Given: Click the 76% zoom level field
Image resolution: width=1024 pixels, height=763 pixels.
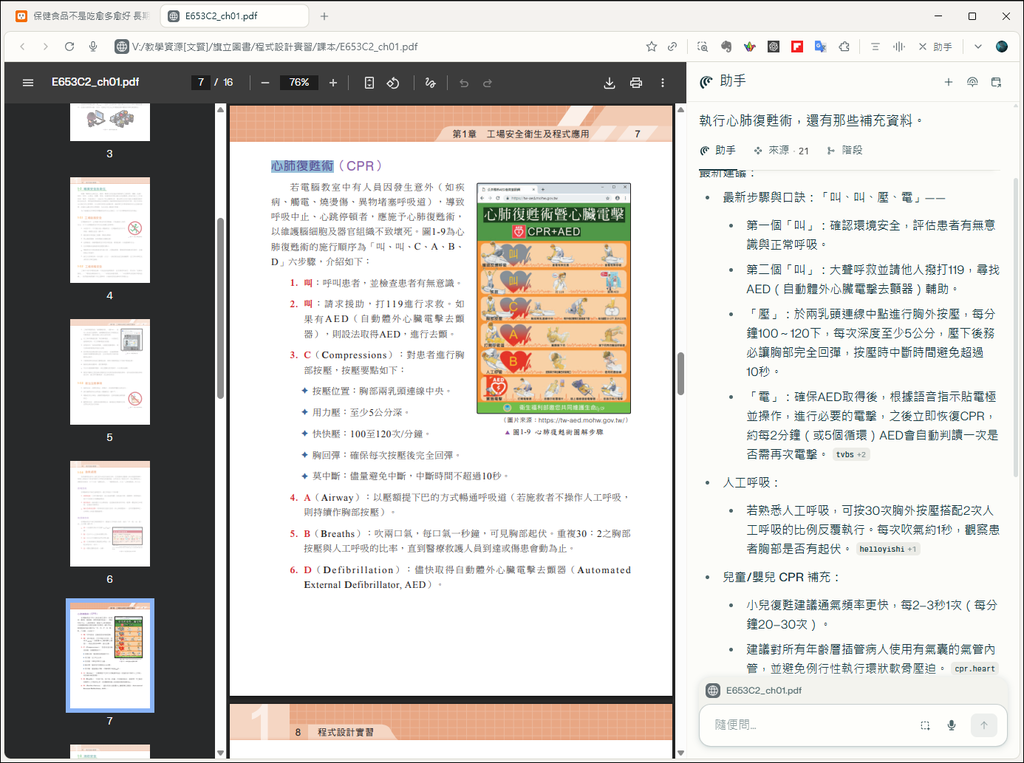Looking at the screenshot, I should click(299, 82).
